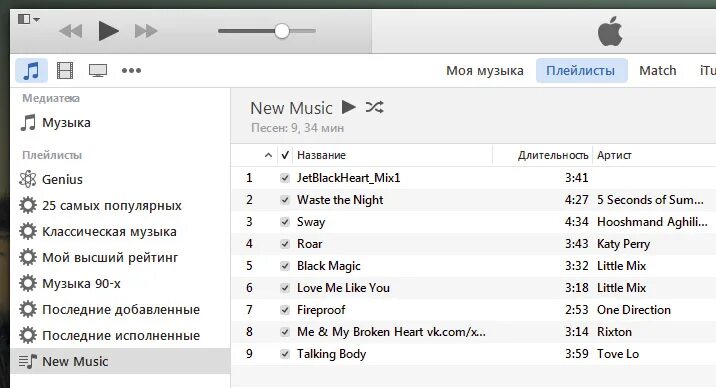Open the Music library note icon
Screen dimensions: 716x388
[32, 71]
